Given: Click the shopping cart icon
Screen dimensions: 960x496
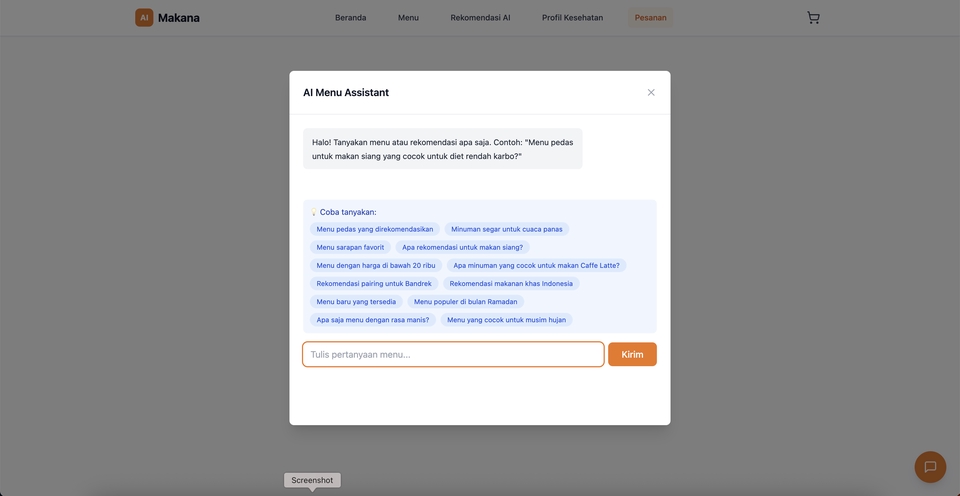Looking at the screenshot, I should [x=813, y=17].
